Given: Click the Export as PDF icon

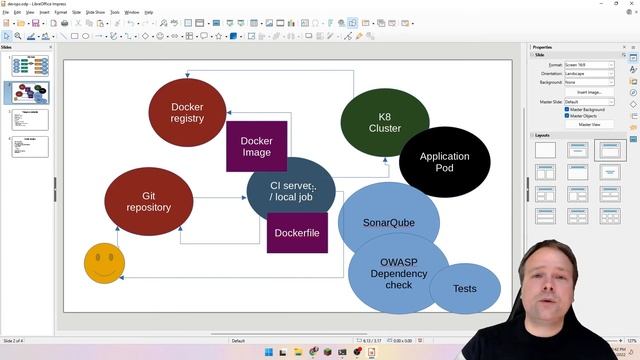Looking at the screenshot, I should click(x=53, y=23).
